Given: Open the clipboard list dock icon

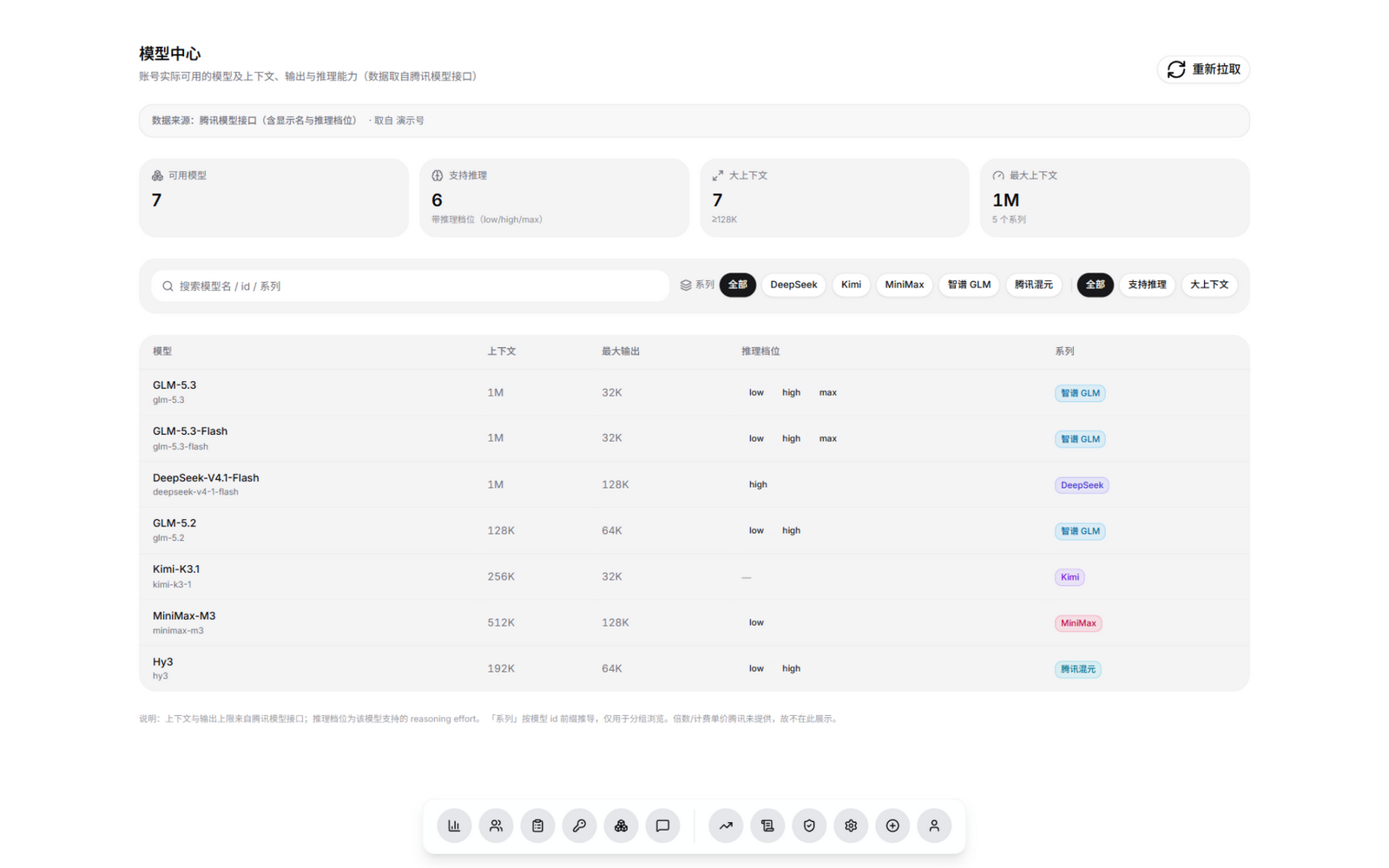Looking at the screenshot, I should [x=537, y=825].
